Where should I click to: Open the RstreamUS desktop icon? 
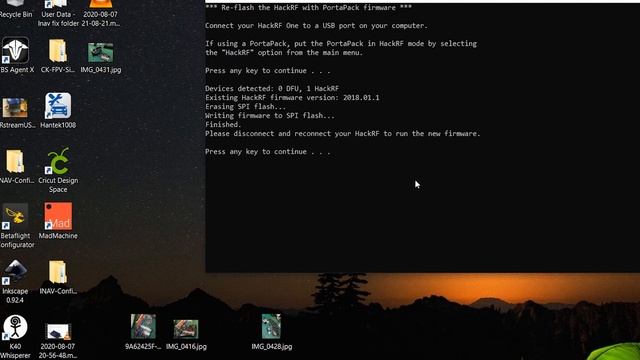tap(16, 112)
